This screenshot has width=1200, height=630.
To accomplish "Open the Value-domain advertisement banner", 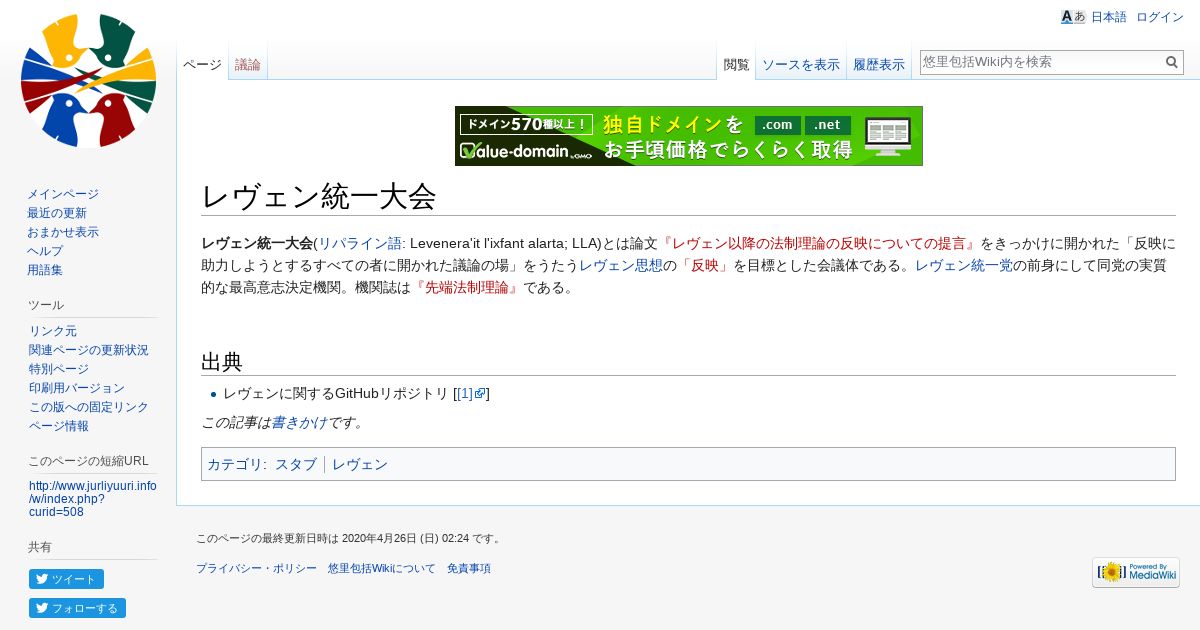I will [689, 136].
